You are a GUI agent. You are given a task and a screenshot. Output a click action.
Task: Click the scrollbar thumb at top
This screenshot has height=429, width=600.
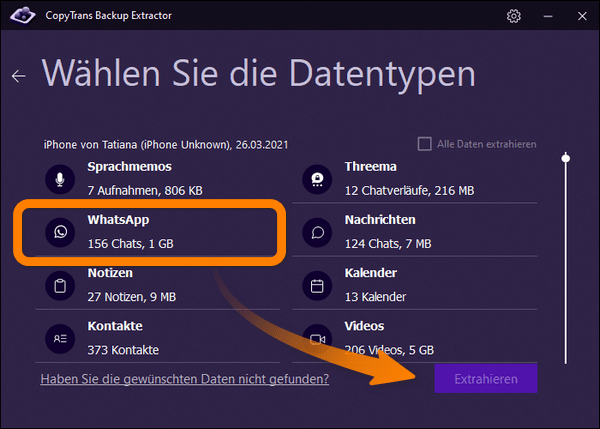[566, 158]
